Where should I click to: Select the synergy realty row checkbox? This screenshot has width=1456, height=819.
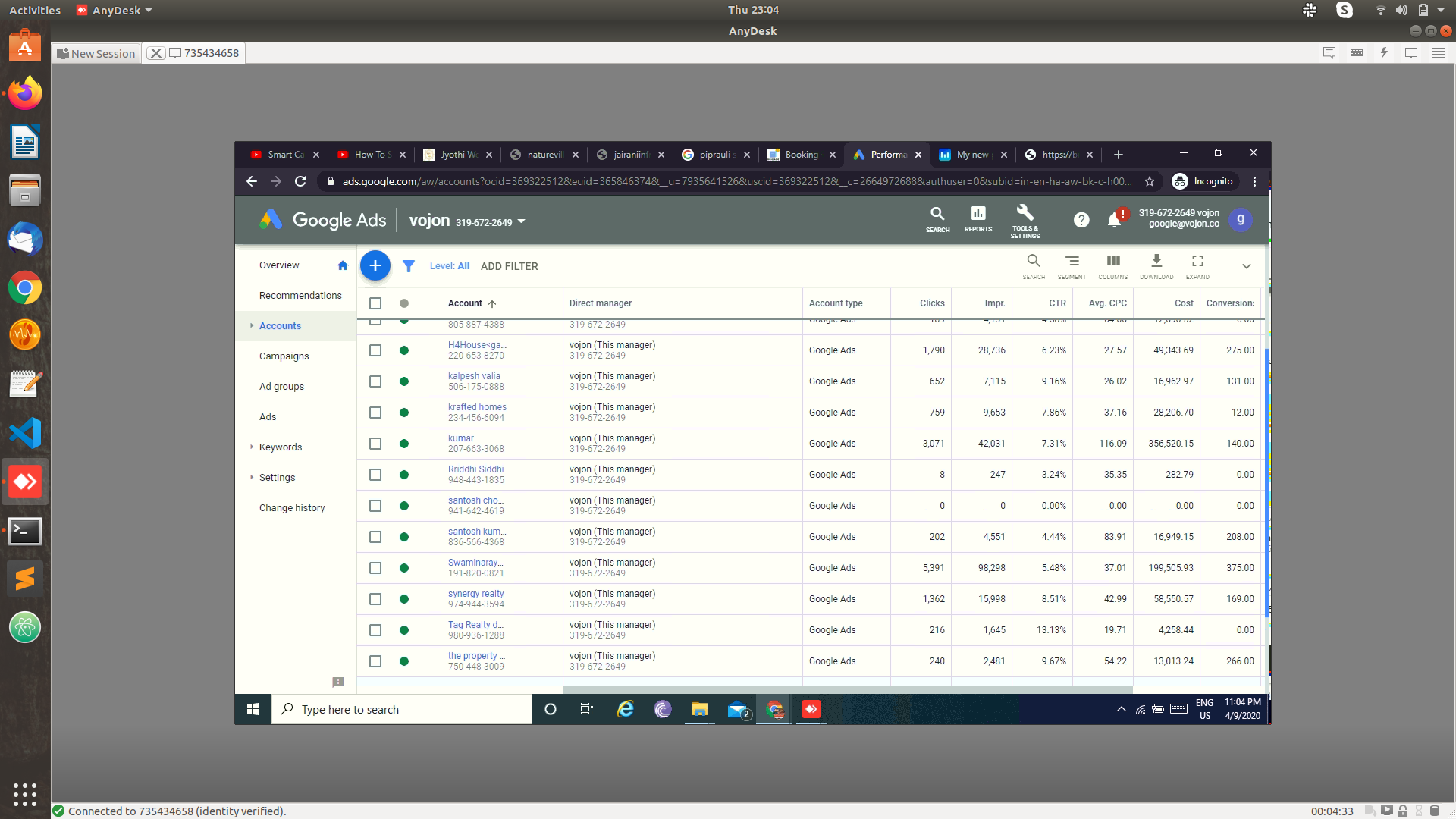[375, 599]
